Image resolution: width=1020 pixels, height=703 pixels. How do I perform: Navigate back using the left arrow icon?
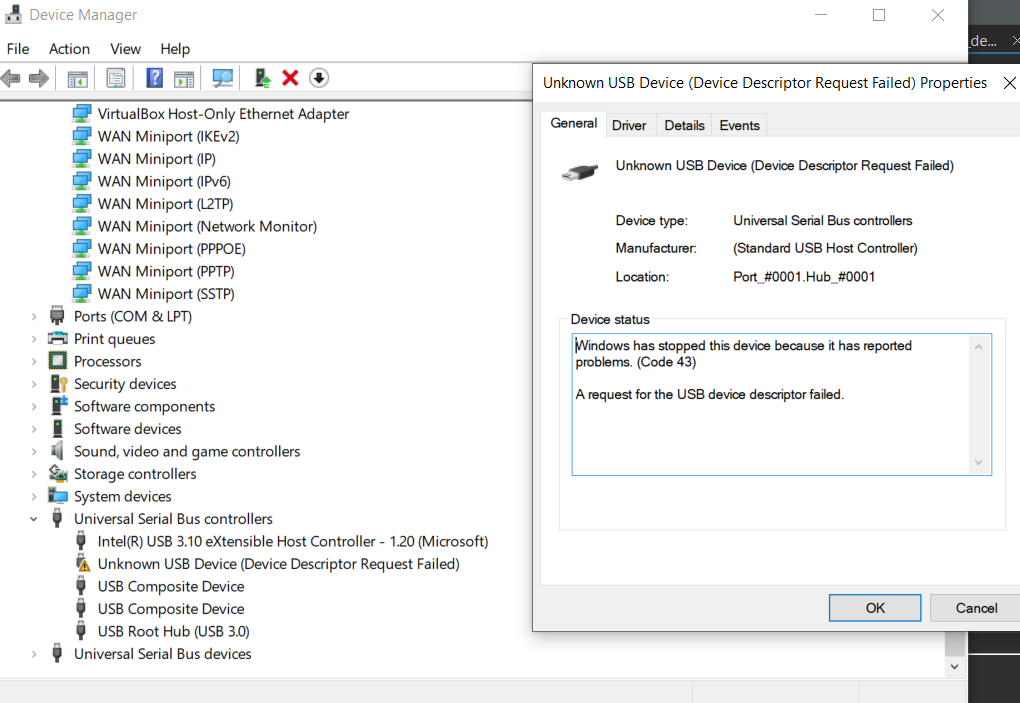tap(10, 78)
